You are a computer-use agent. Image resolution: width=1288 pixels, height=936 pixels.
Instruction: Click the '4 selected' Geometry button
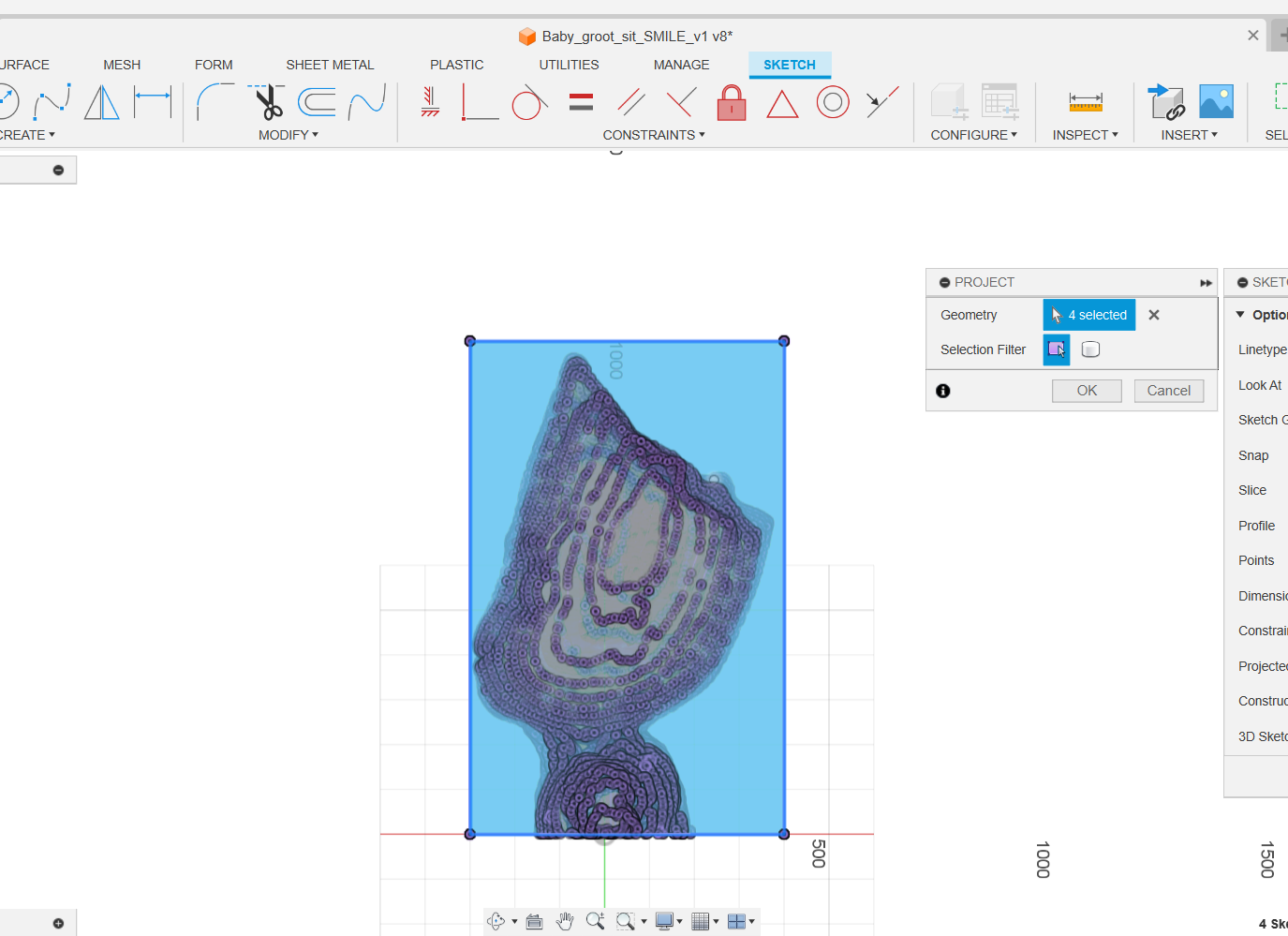(x=1089, y=315)
